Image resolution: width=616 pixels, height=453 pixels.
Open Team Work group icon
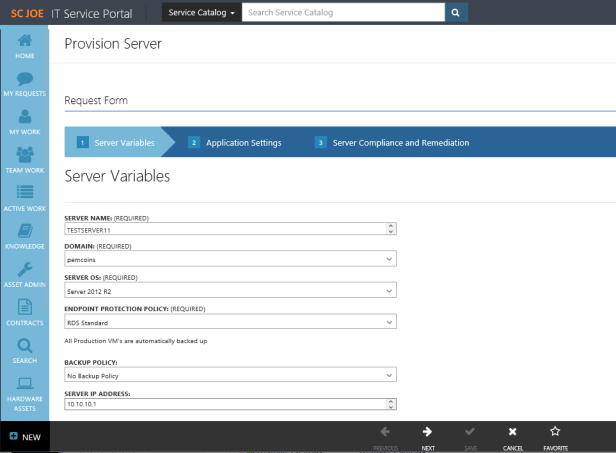pyautogui.click(x=25, y=157)
